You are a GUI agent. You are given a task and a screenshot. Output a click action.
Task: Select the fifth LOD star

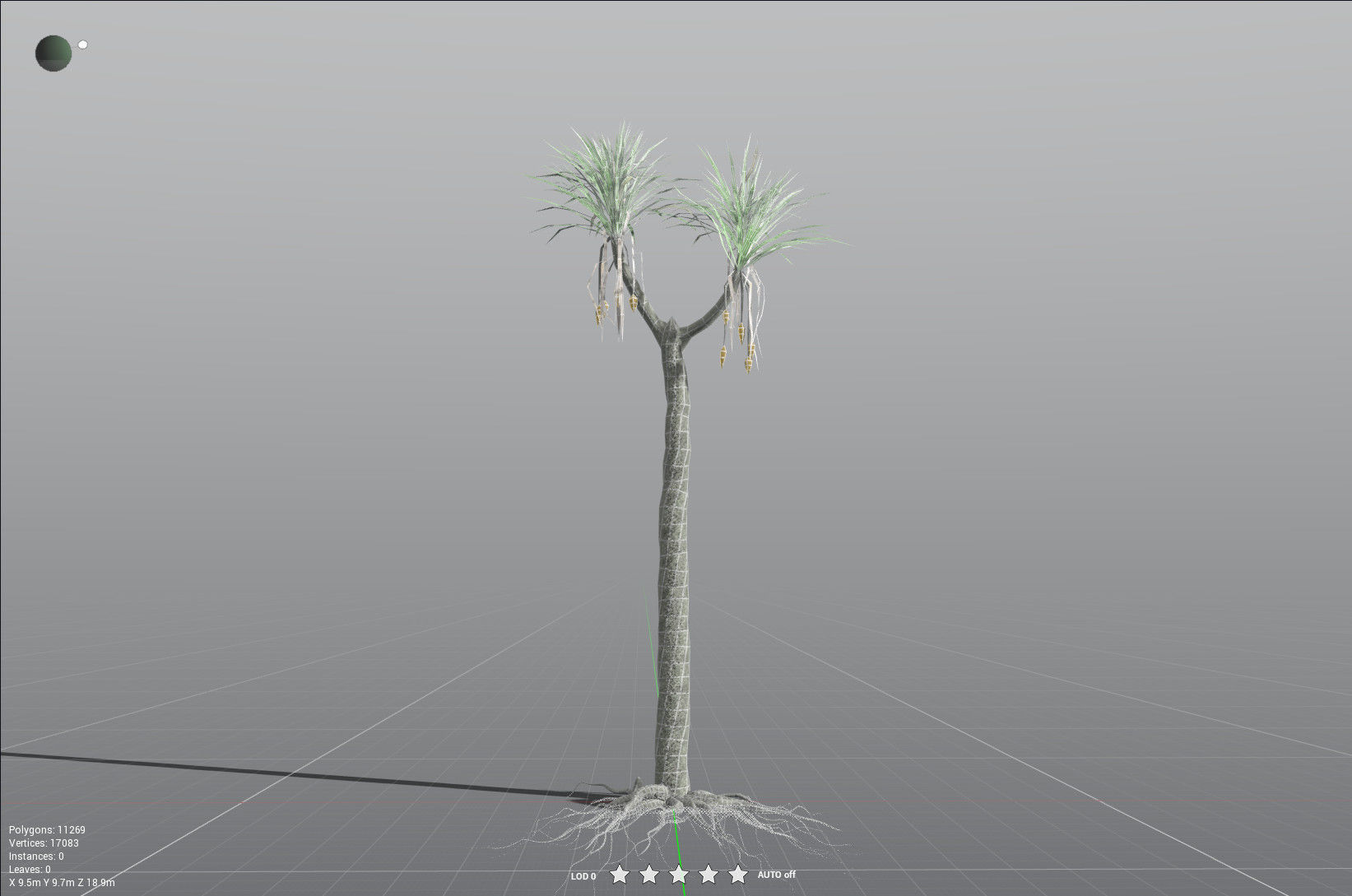737,874
